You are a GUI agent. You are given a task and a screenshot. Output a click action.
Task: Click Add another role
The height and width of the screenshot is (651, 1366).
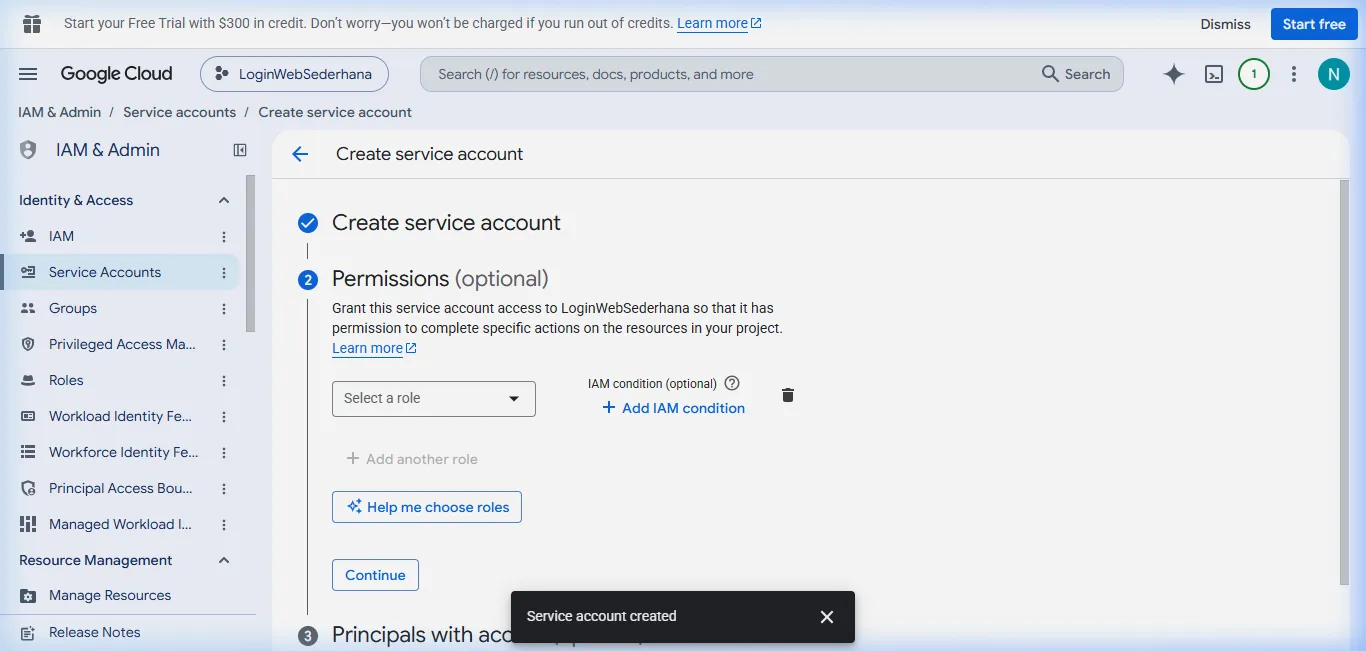411,459
